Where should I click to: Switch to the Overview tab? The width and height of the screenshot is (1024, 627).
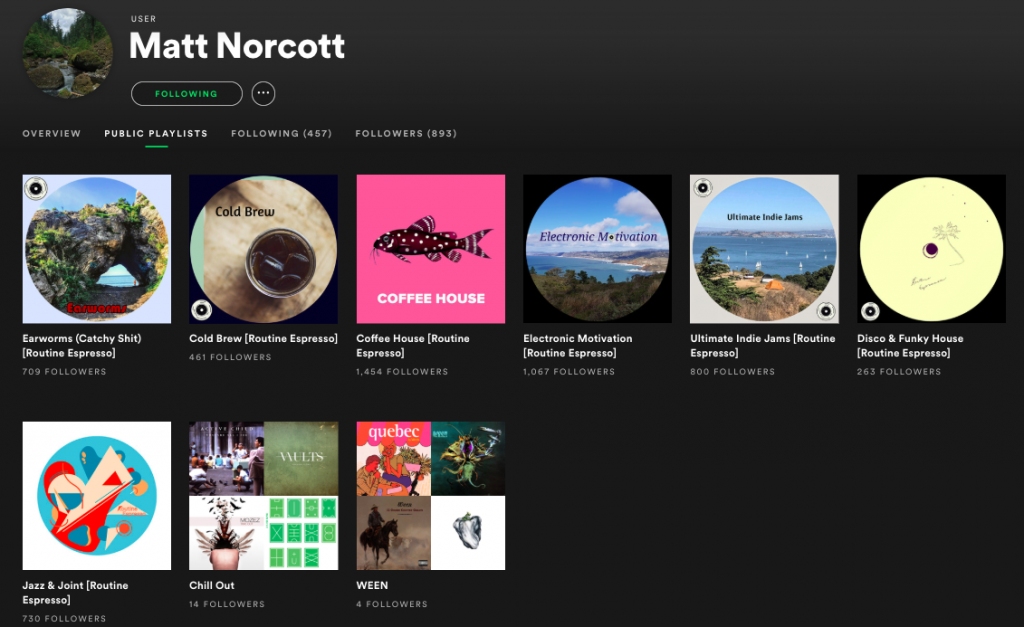click(x=52, y=133)
